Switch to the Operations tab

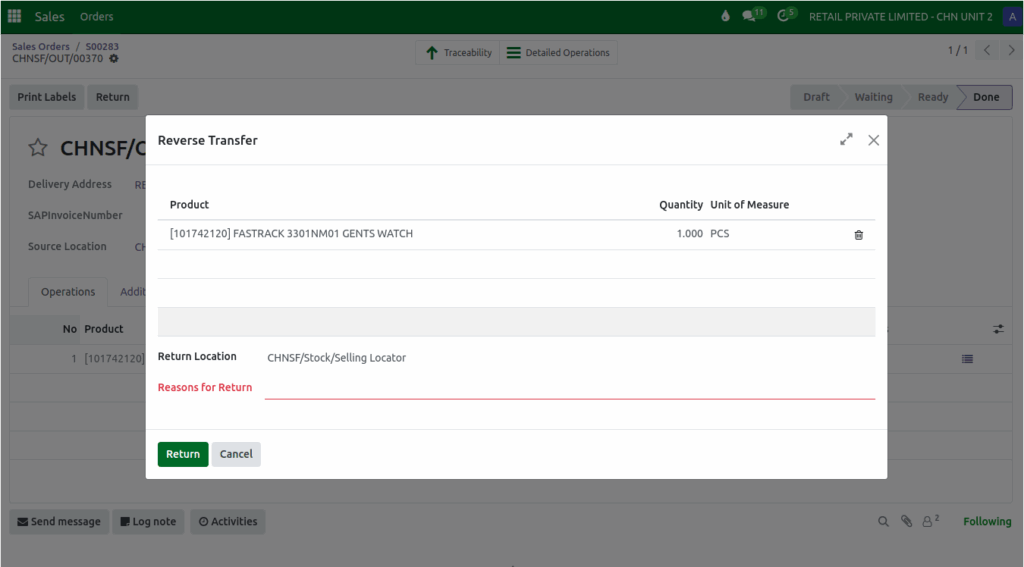(x=68, y=292)
